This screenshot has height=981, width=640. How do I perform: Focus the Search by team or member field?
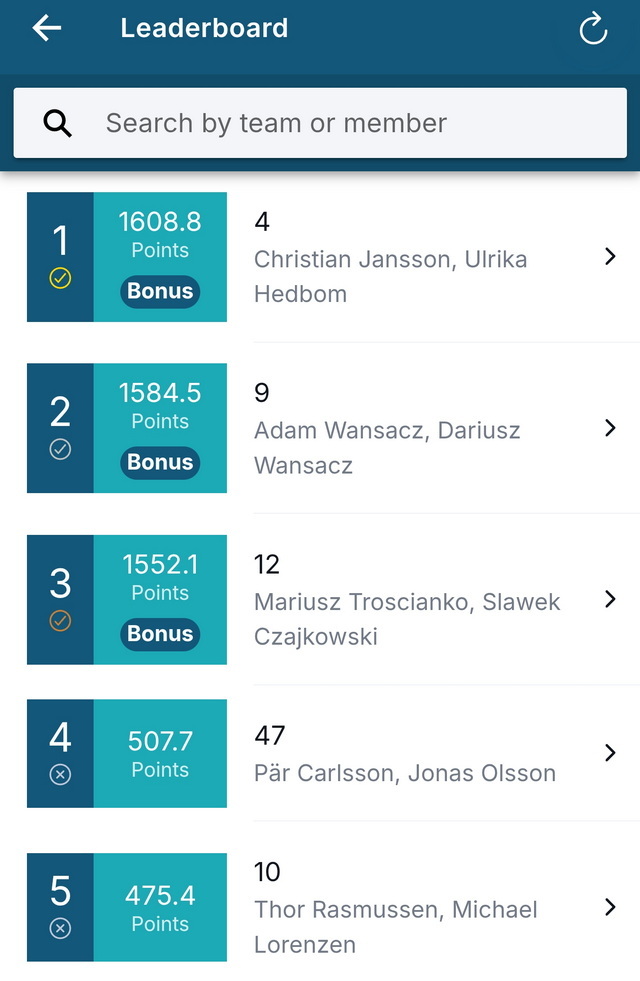320,123
